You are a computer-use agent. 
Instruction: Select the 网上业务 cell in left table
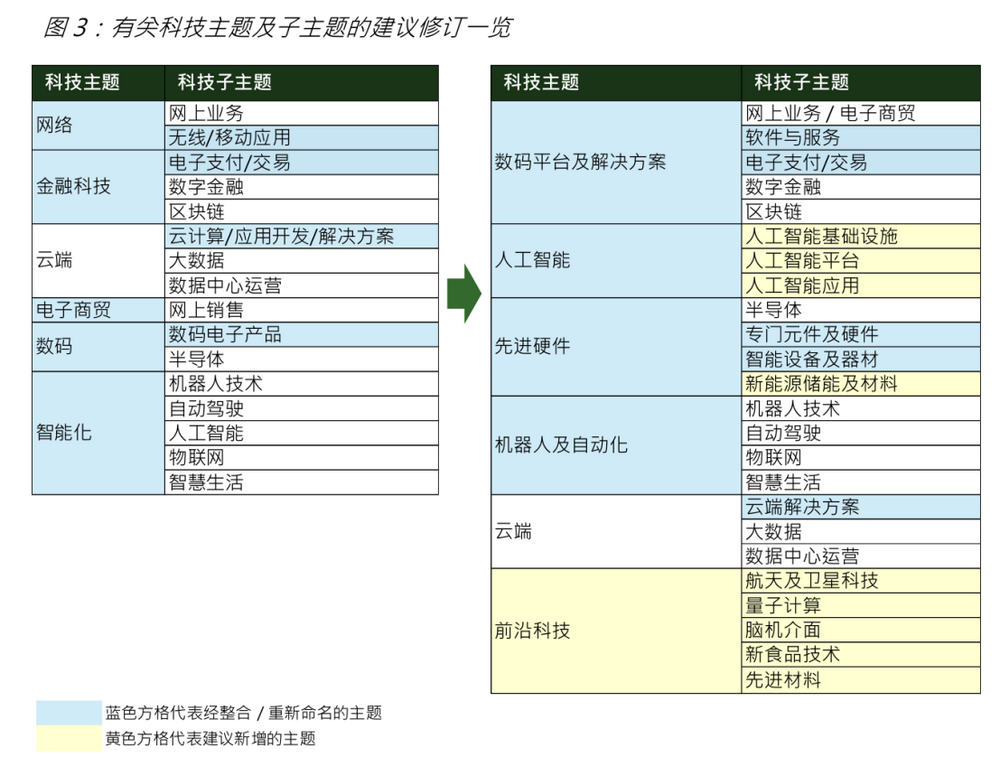[x=301, y=113]
